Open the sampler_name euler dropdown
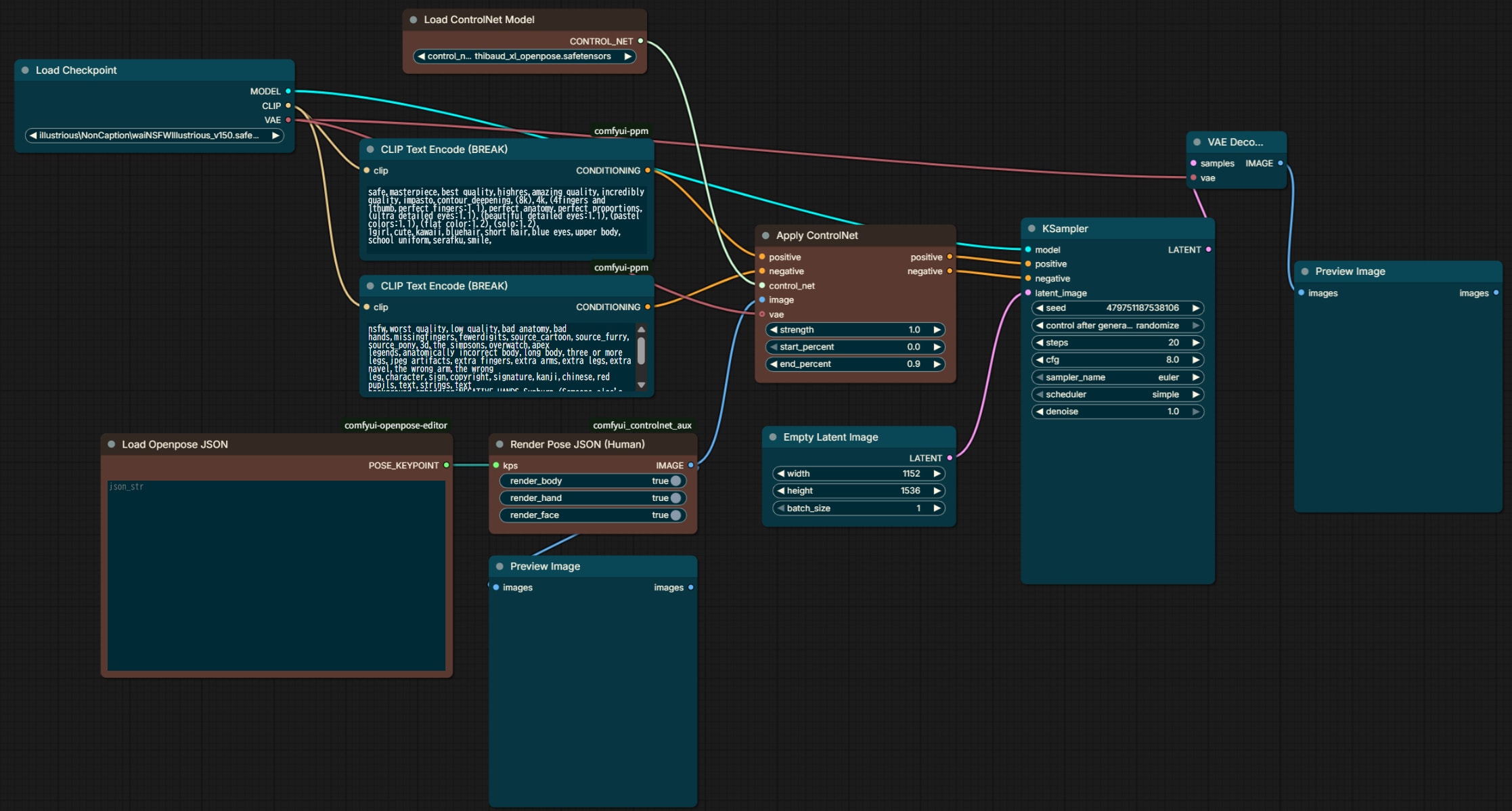Image resolution: width=1512 pixels, height=811 pixels. (1117, 378)
